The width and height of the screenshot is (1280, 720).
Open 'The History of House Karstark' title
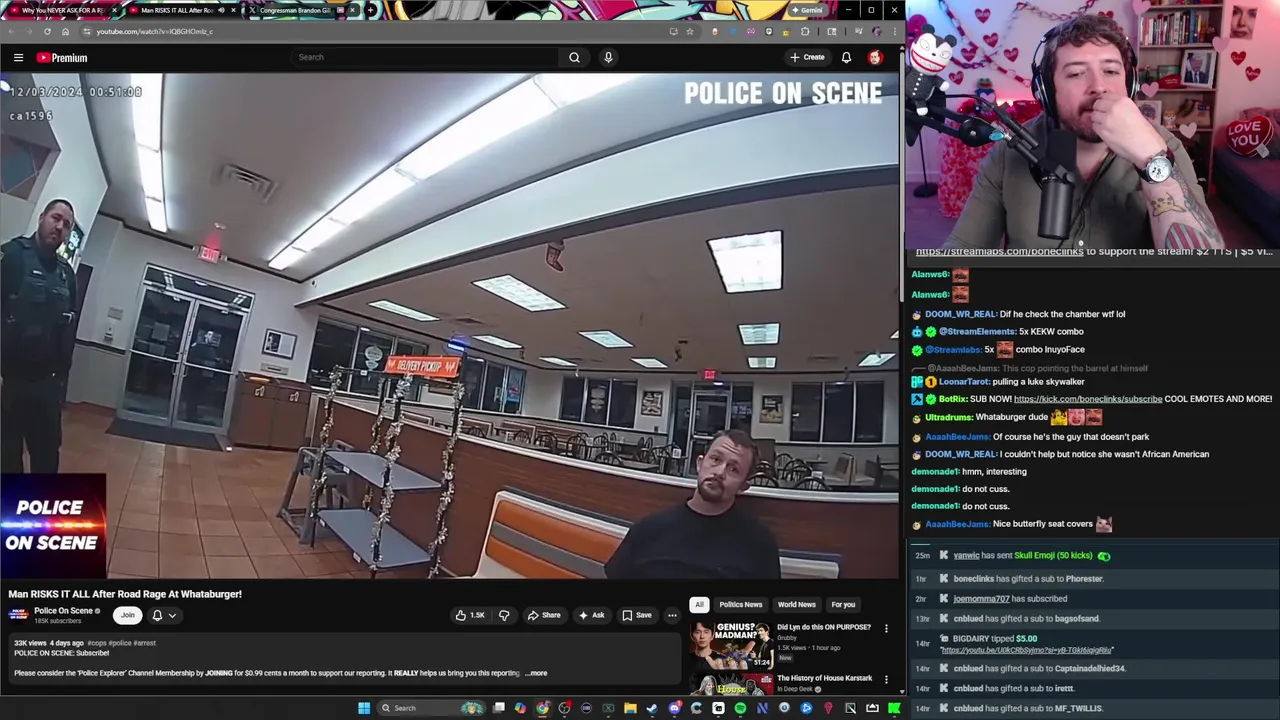tap(825, 678)
